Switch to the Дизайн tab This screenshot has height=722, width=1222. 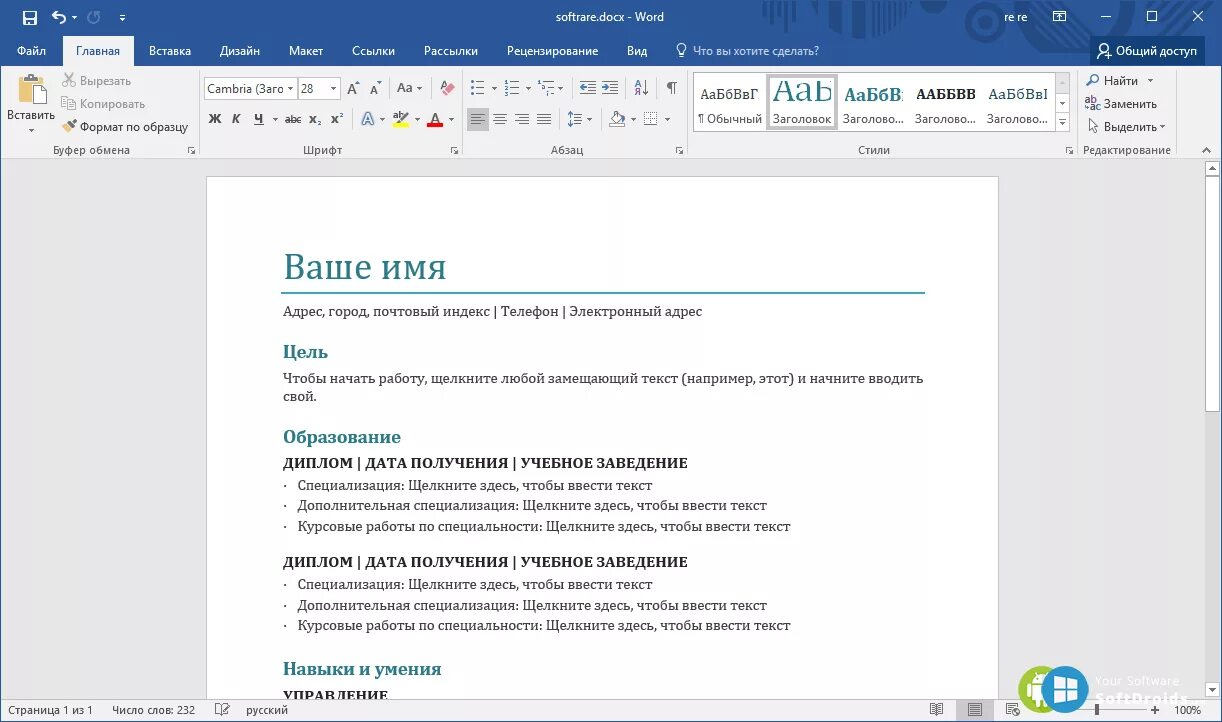(x=240, y=51)
